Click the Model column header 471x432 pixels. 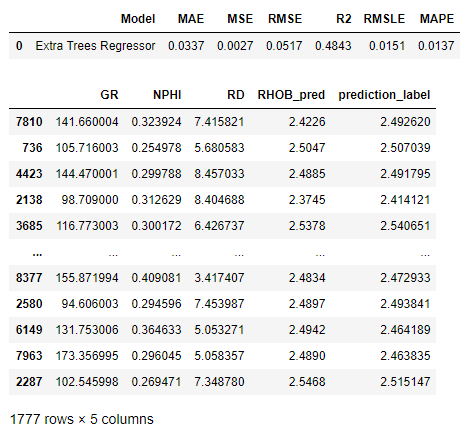(138, 19)
